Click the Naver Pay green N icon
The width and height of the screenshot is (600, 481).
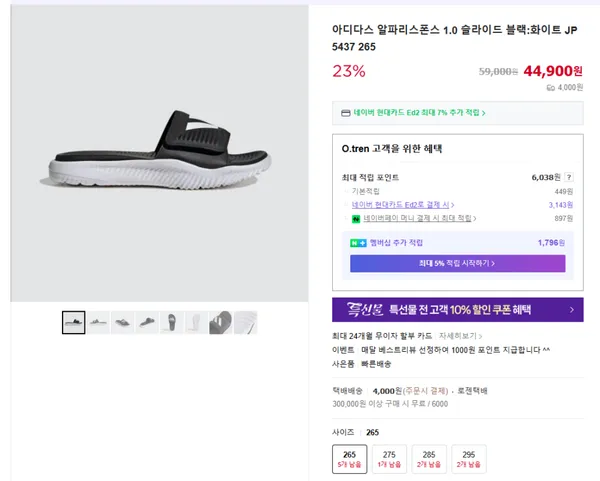click(356, 218)
